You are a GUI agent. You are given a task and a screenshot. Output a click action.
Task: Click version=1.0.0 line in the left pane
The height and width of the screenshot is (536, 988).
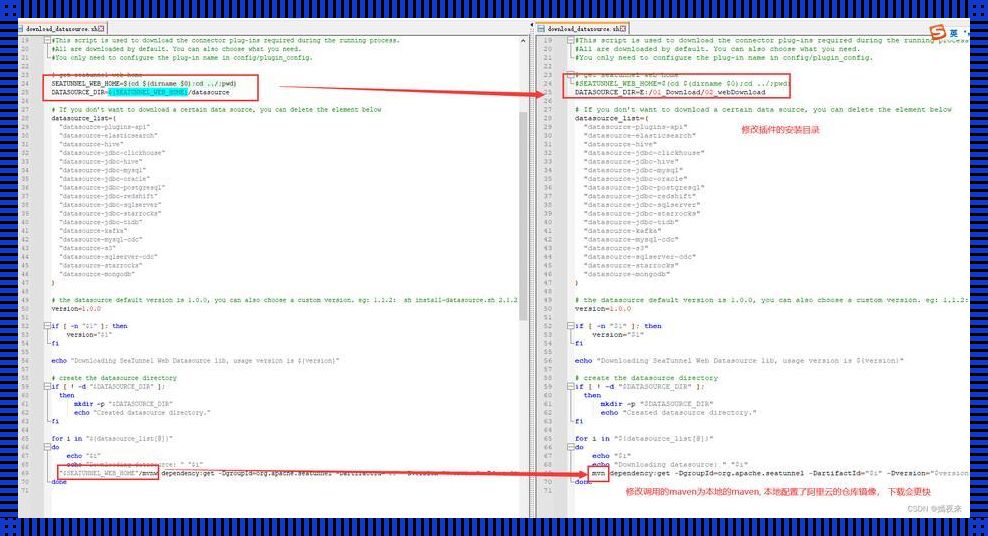(x=76, y=309)
